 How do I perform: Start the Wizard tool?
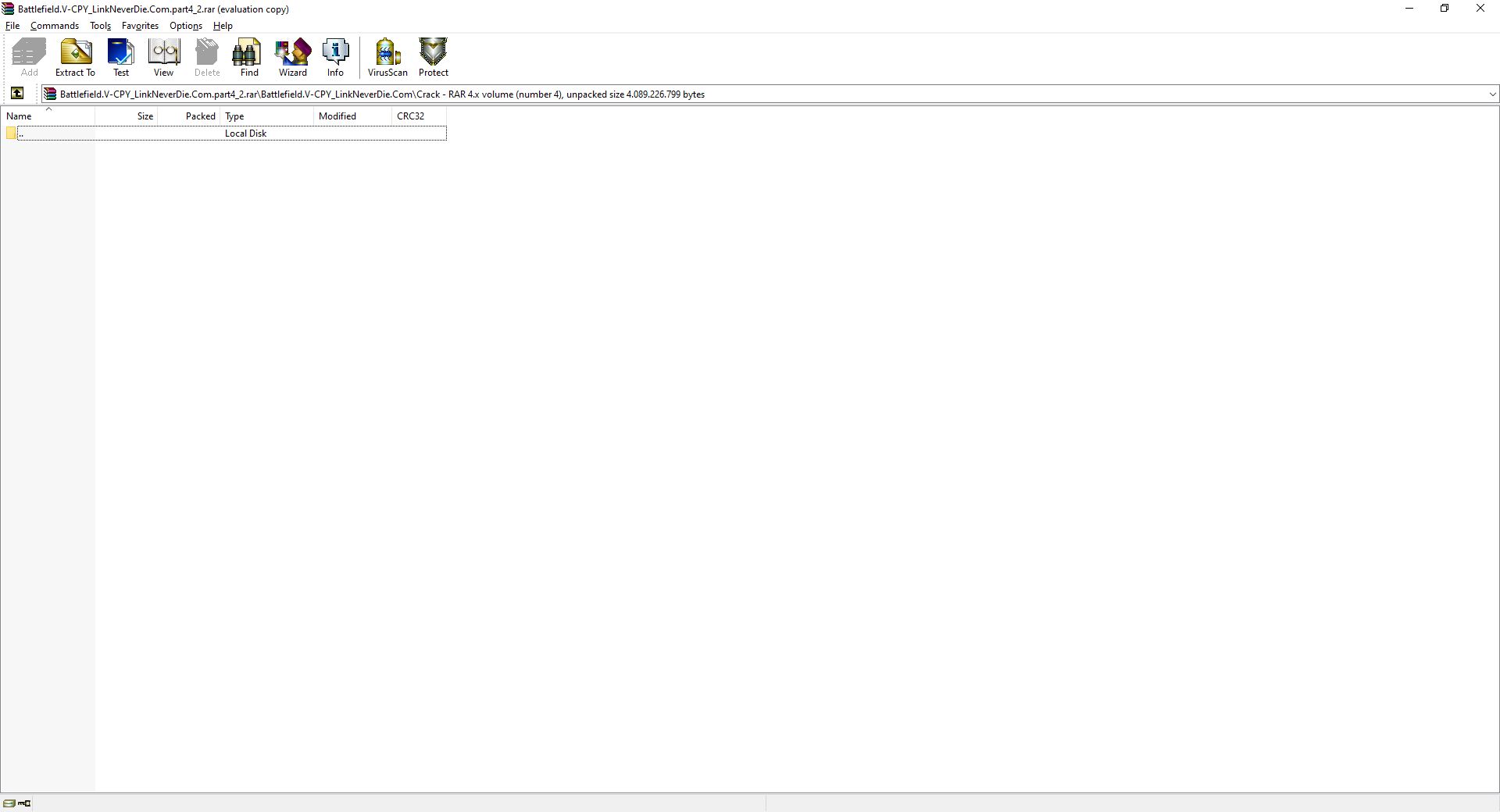tap(292, 58)
